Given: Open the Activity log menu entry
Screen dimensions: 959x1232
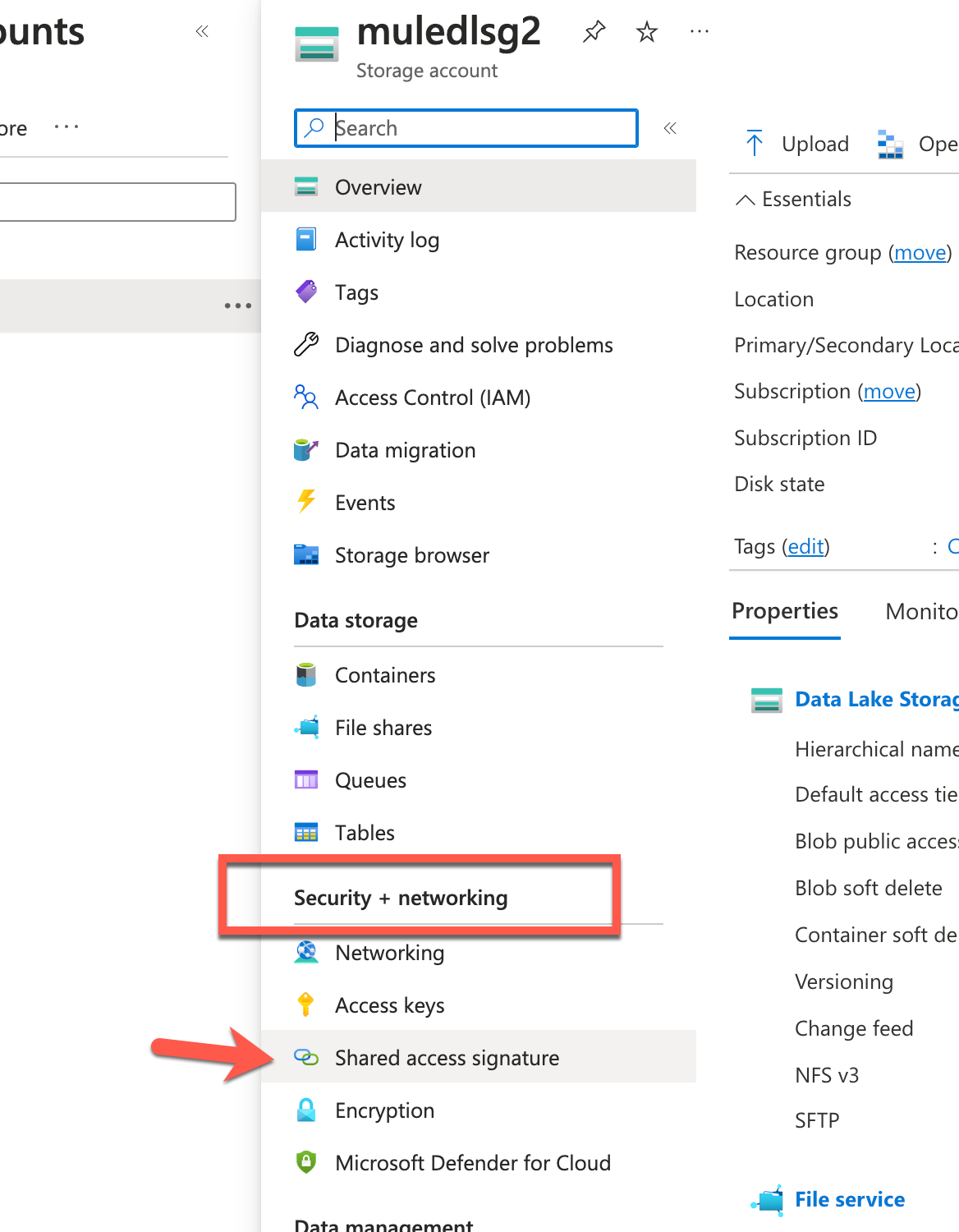Looking at the screenshot, I should (x=387, y=240).
